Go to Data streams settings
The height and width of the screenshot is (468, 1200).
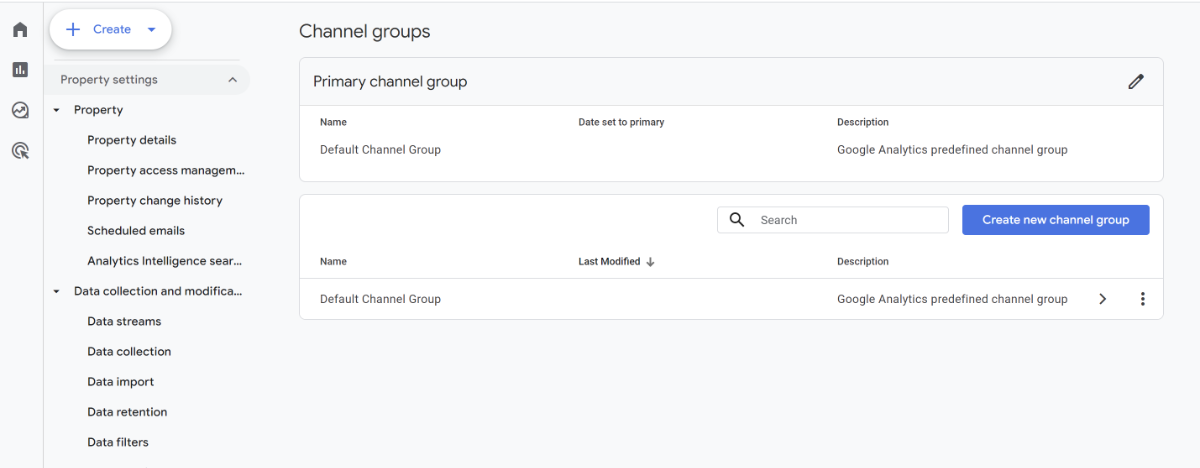[124, 322]
